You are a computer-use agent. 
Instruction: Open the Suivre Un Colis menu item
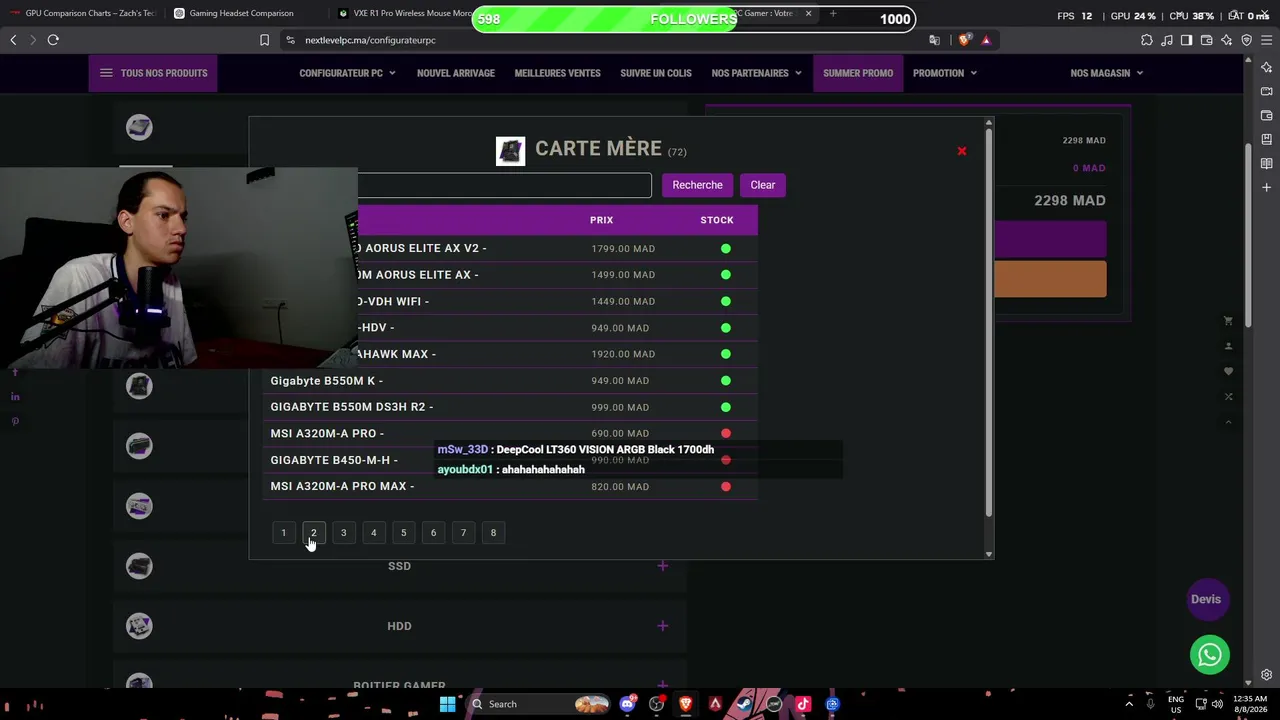(656, 73)
